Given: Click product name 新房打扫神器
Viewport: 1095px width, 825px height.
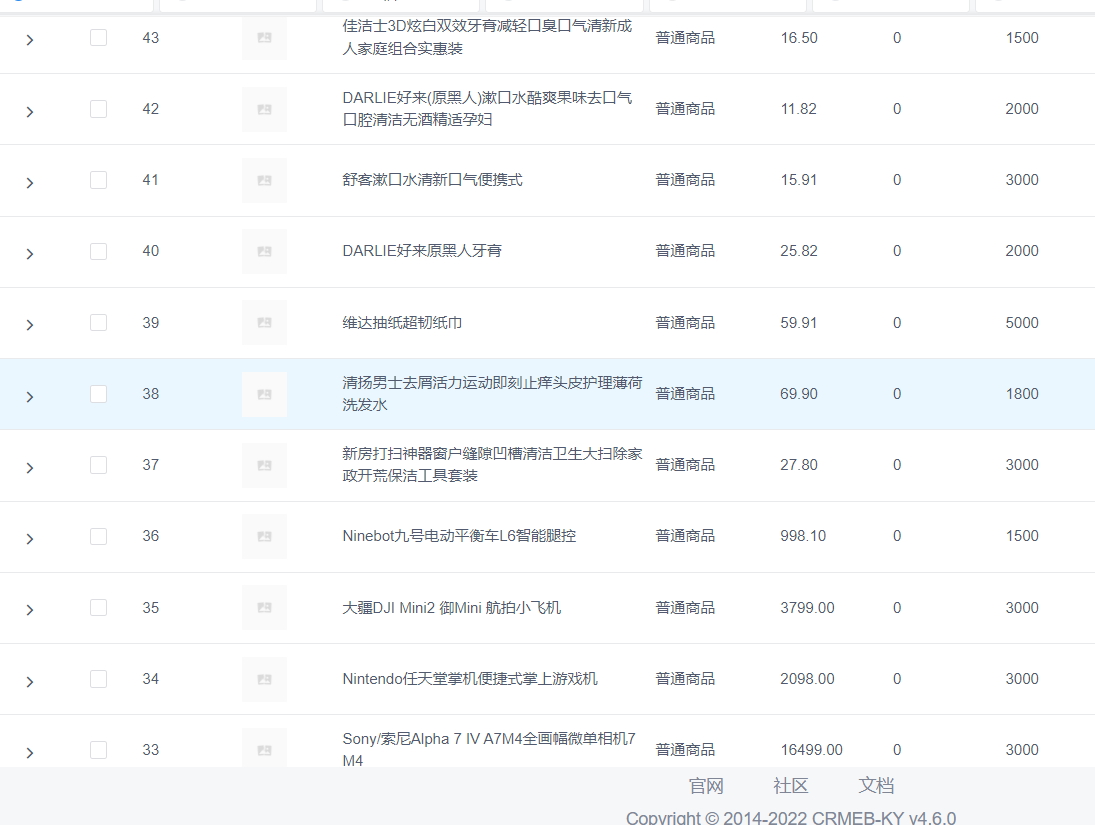Looking at the screenshot, I should (x=492, y=465).
